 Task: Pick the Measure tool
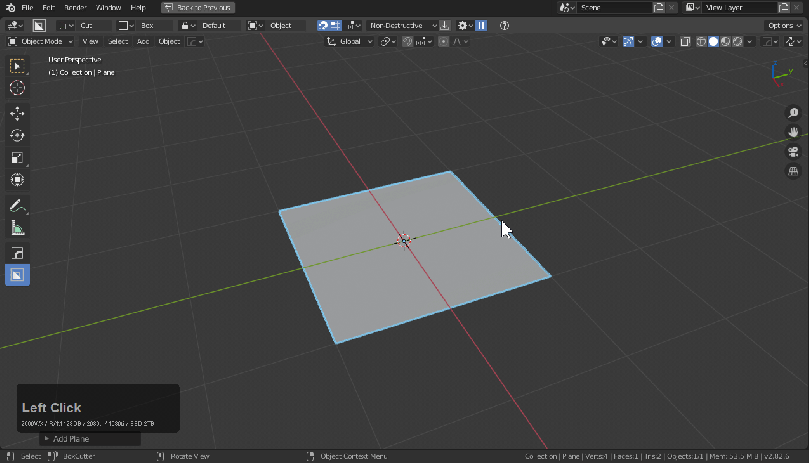click(17, 228)
